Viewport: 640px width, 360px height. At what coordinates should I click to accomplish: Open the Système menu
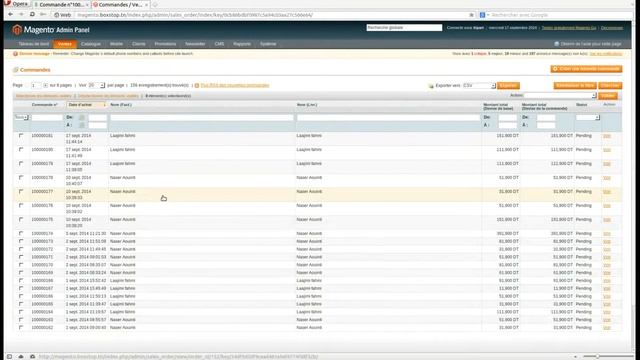[x=268, y=44]
